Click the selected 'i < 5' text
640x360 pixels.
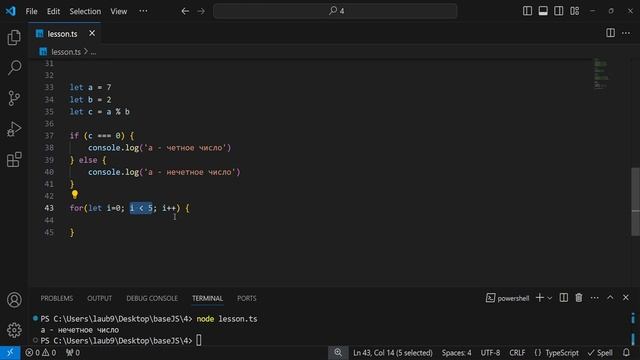pyautogui.click(x=141, y=208)
